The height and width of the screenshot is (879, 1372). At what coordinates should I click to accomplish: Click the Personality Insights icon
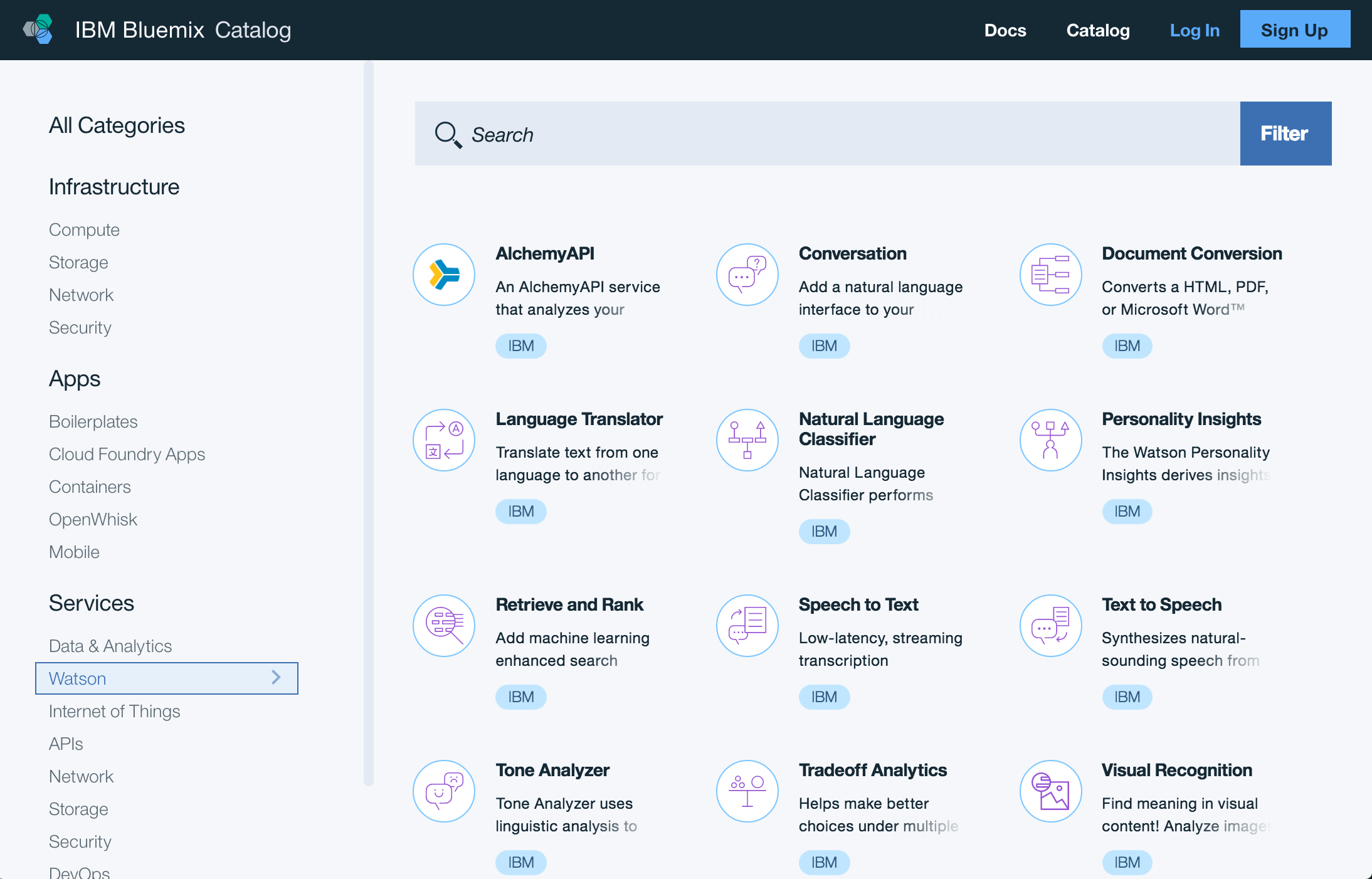coord(1050,440)
